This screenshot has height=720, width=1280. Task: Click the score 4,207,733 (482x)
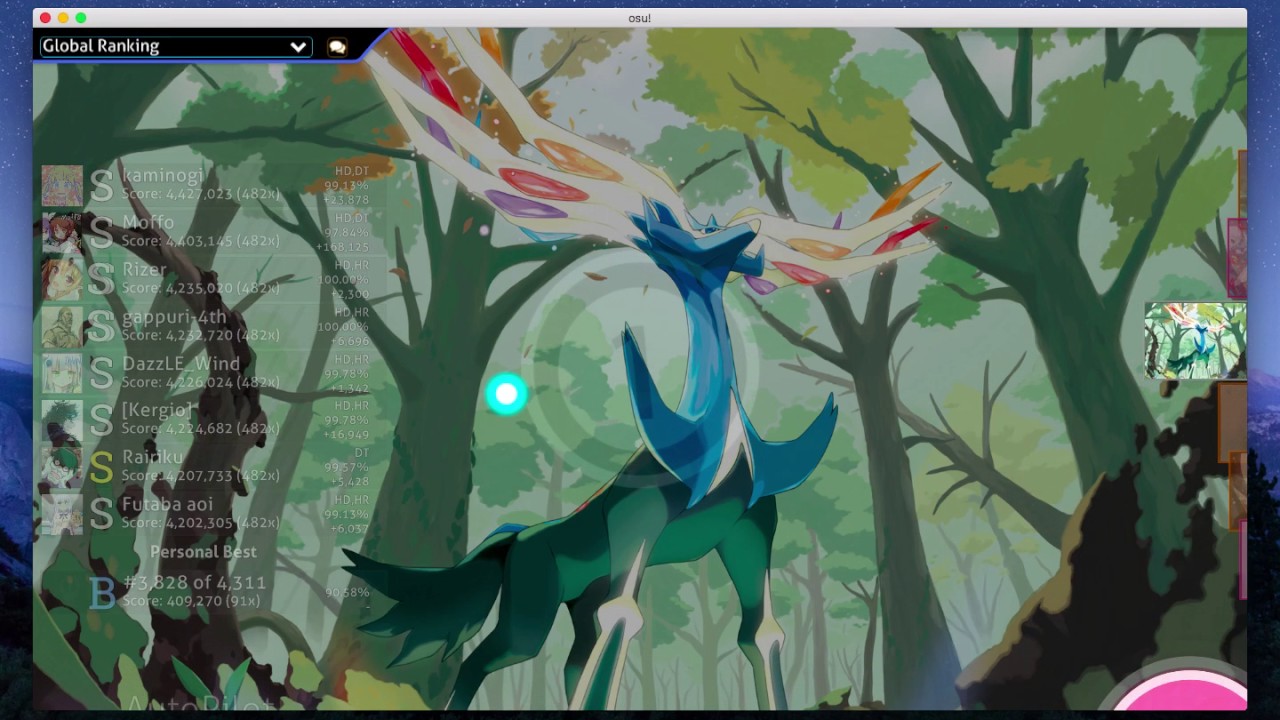201,476
